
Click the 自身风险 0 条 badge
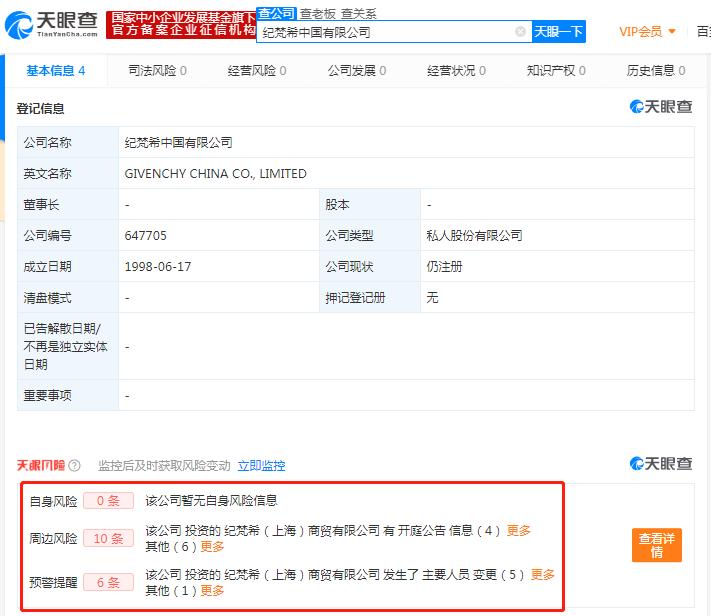pos(108,501)
